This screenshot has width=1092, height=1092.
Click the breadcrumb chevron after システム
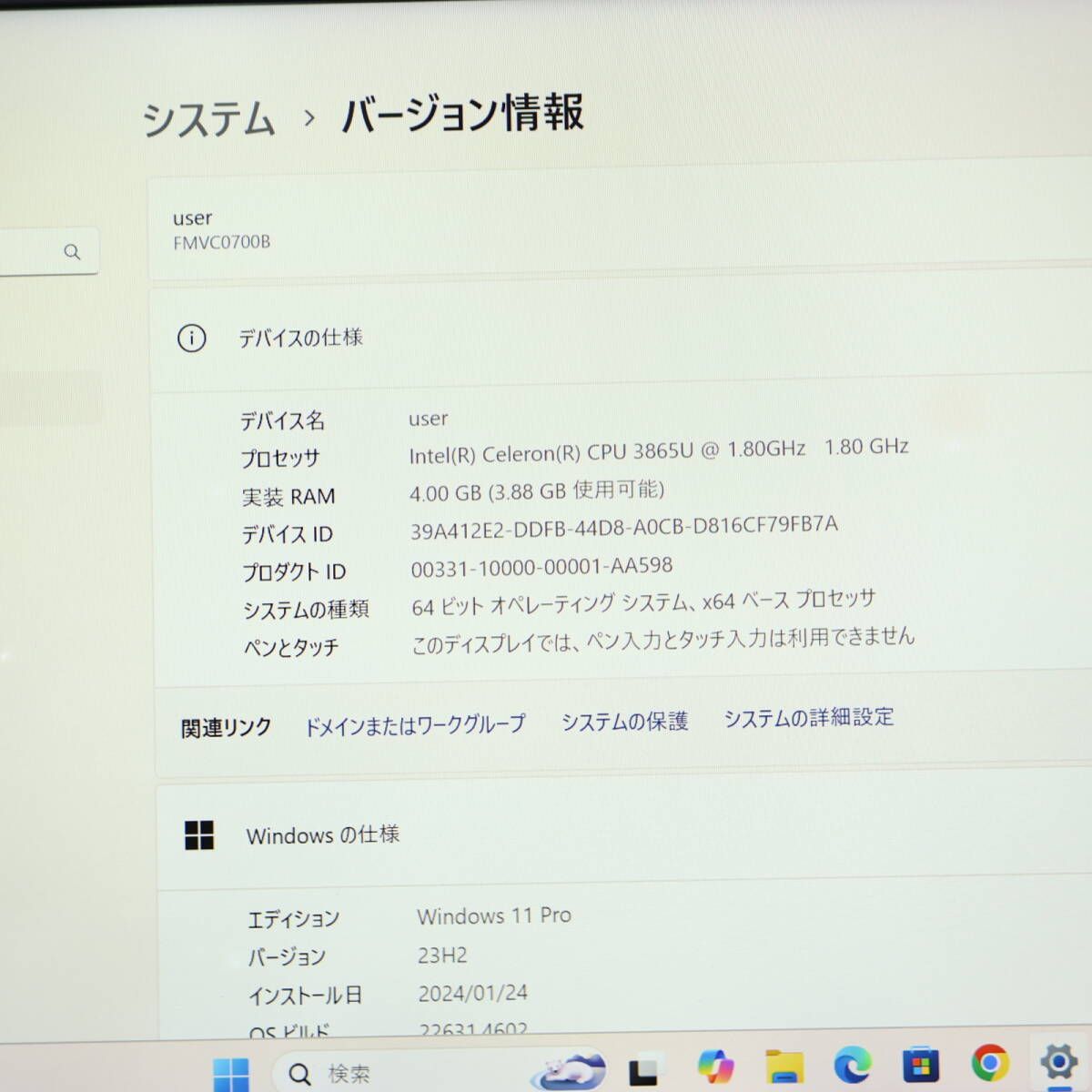coord(309,117)
